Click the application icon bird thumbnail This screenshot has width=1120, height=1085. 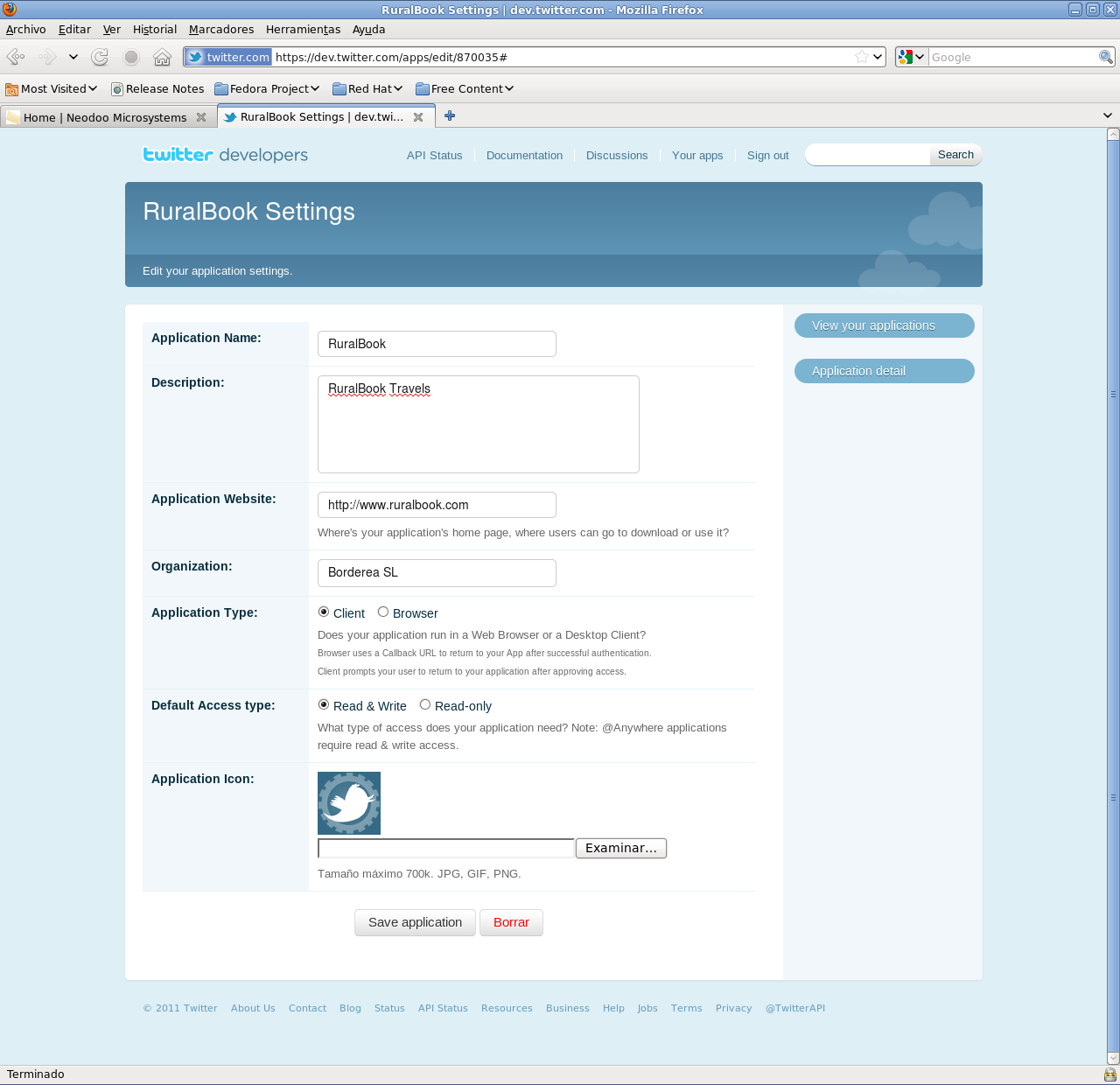(x=349, y=803)
